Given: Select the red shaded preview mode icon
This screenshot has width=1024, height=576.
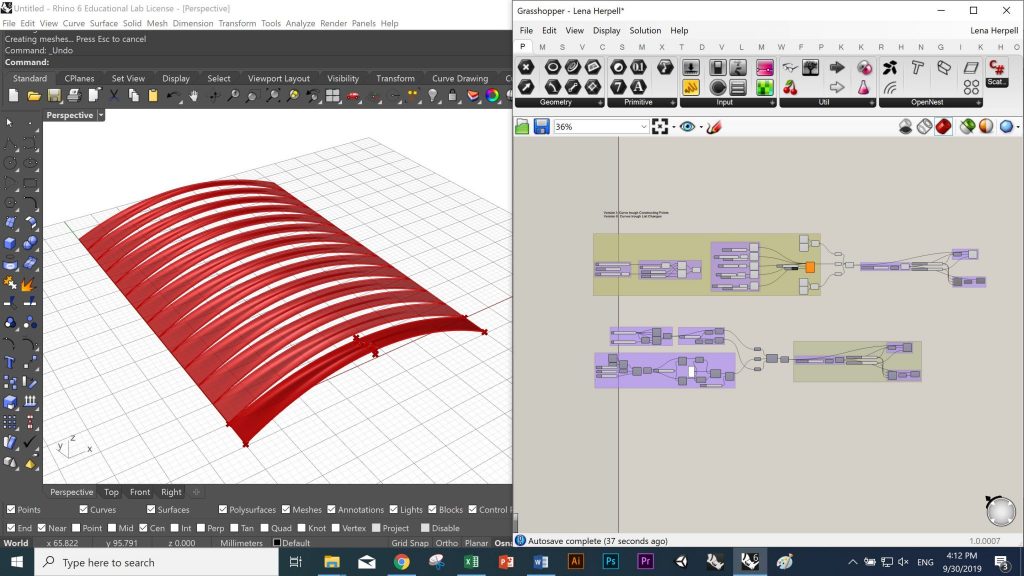Looking at the screenshot, I should [942, 127].
